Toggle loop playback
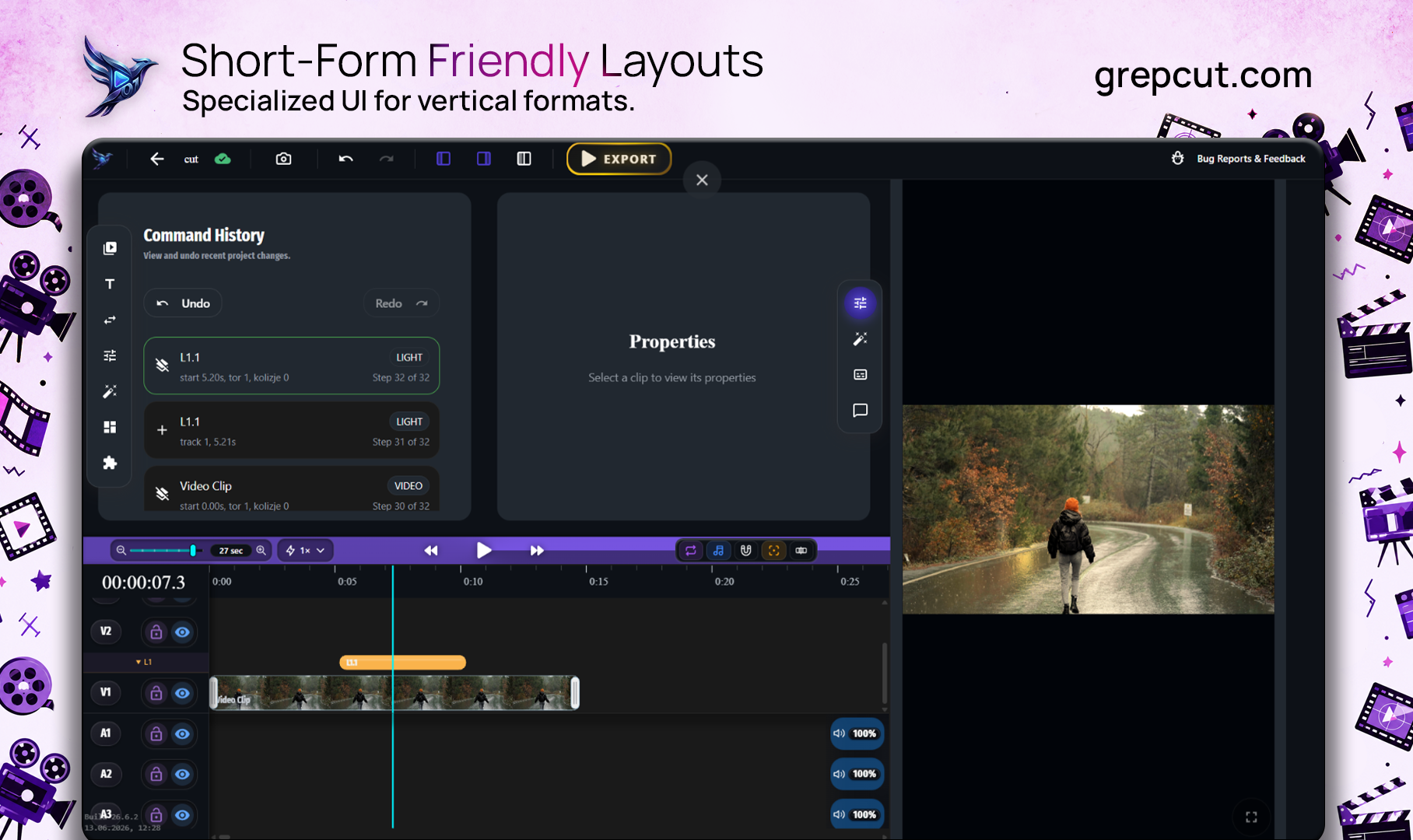1413x840 pixels. pos(690,551)
